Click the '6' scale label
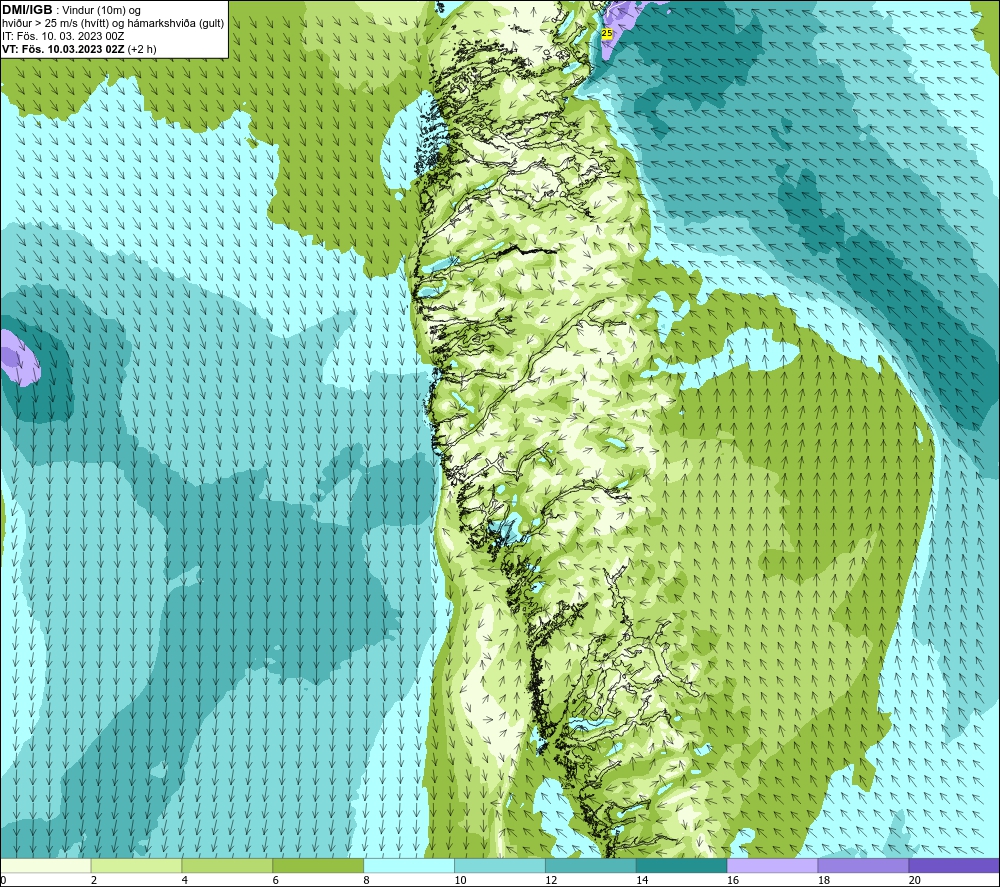 pos(276,881)
